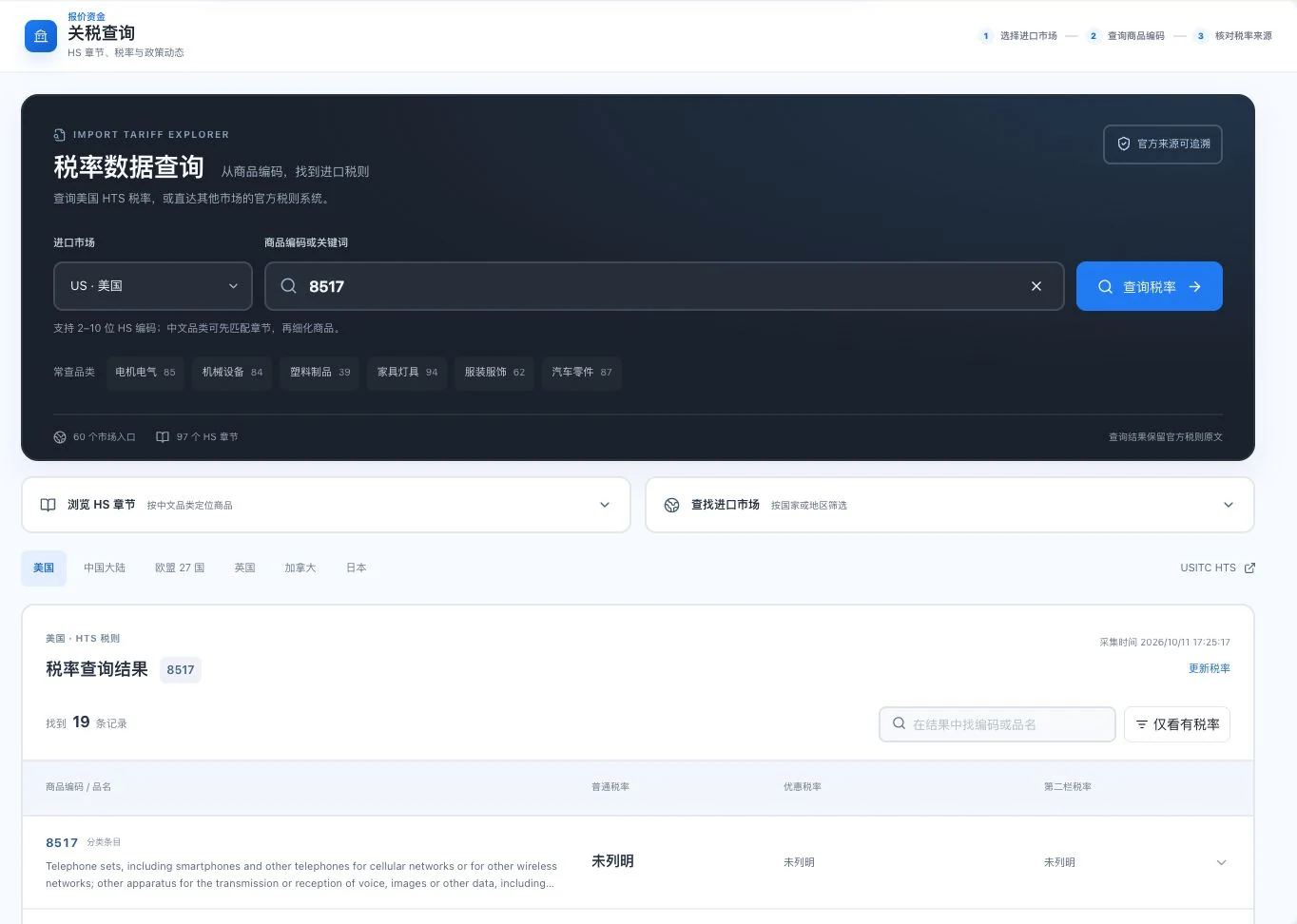
Task: Click the 查询税率 button
Action: point(1150,286)
